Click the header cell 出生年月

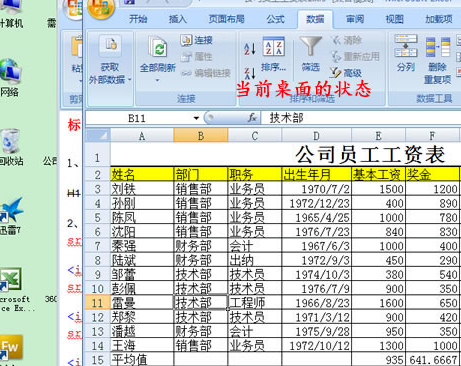(x=317, y=174)
